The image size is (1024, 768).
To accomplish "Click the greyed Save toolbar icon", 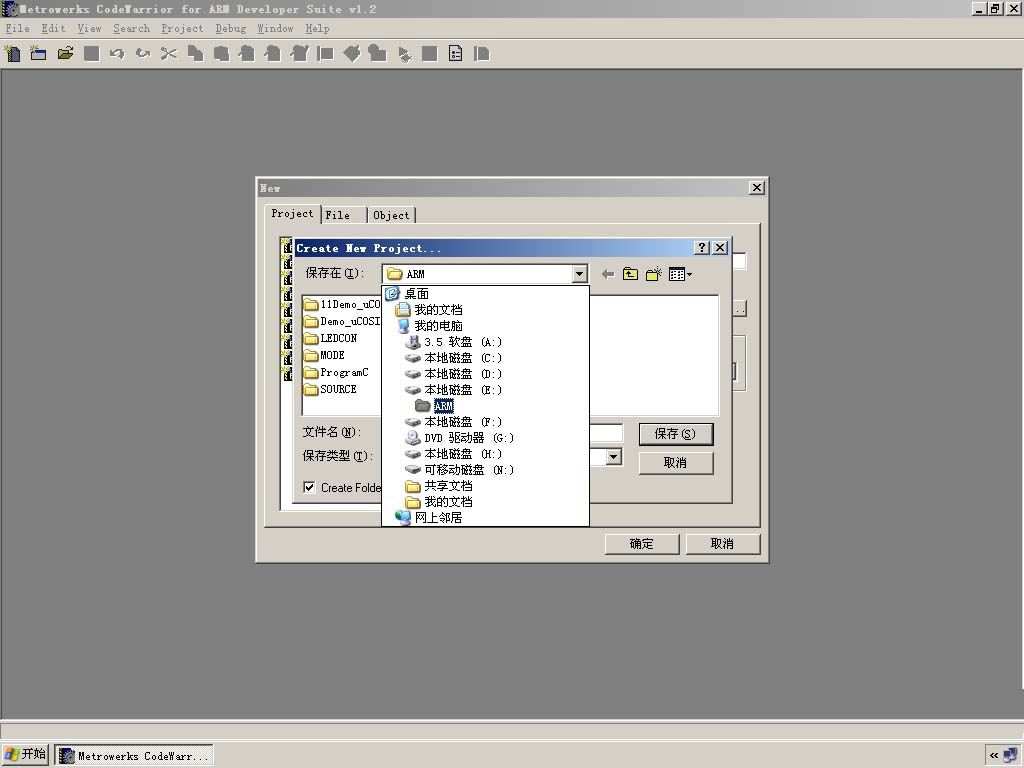I will [91, 54].
